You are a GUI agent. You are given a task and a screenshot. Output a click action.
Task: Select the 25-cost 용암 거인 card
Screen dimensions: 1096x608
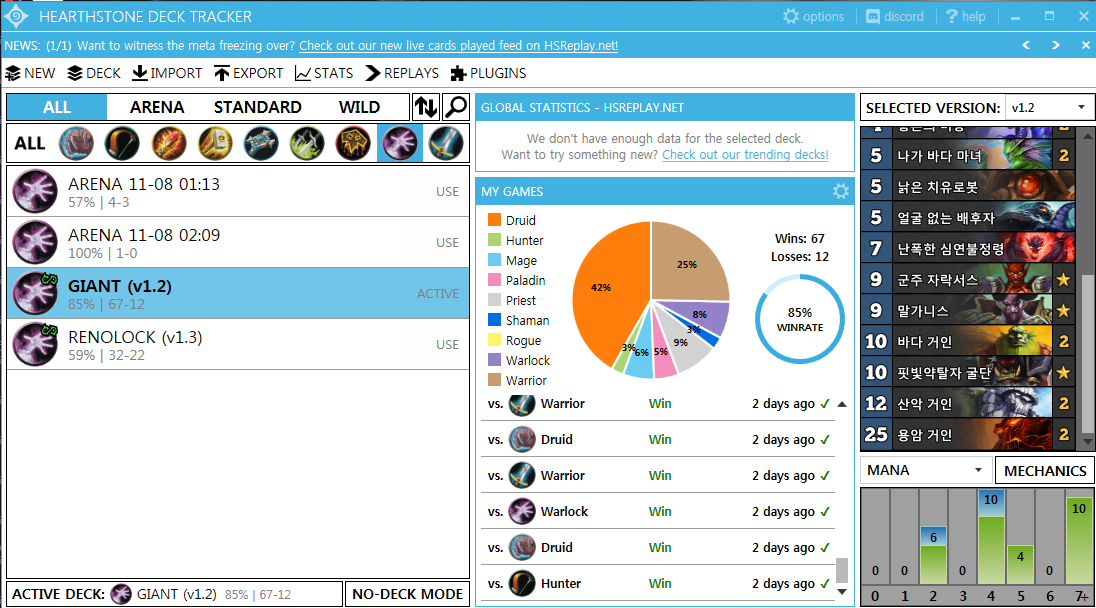(967, 435)
